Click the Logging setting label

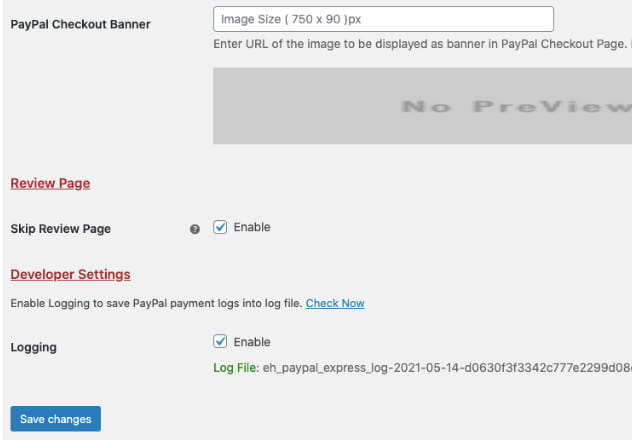33,348
